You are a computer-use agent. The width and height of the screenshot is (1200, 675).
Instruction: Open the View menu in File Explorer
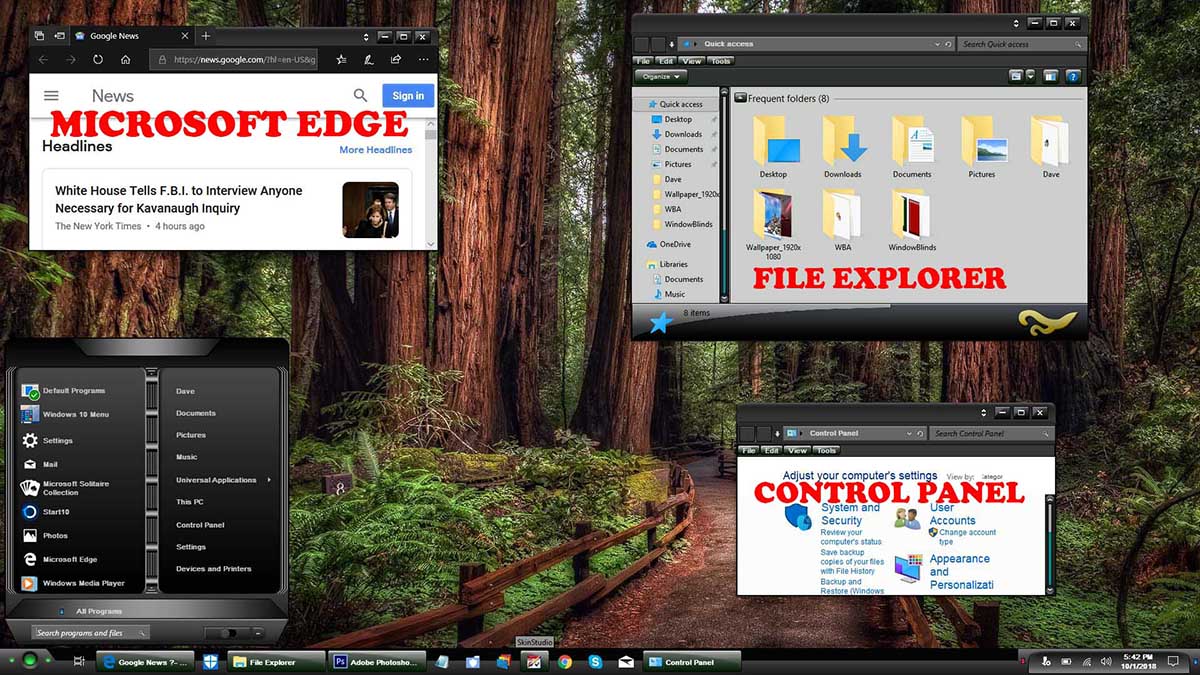692,61
